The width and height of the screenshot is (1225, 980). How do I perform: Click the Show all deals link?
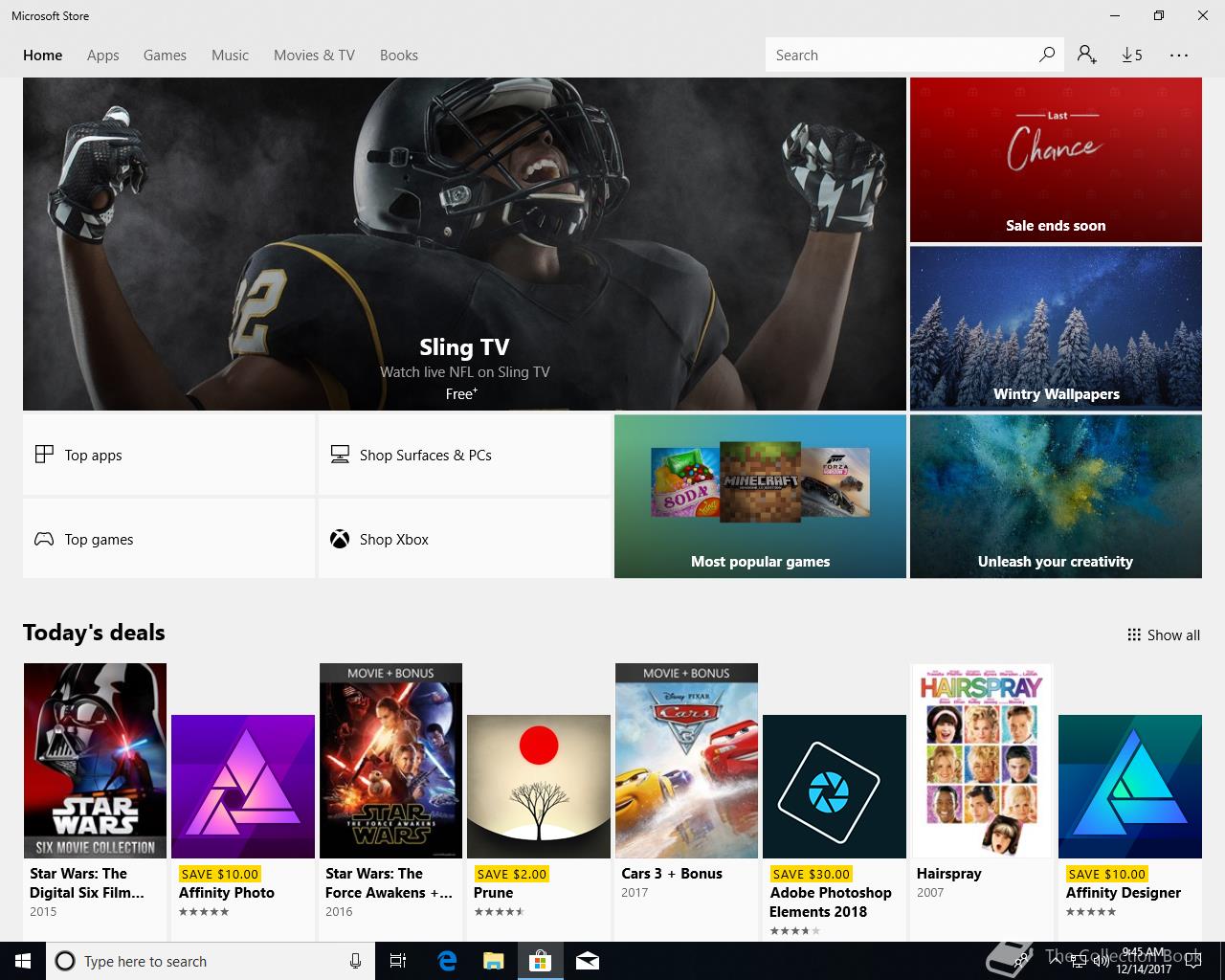[x=1164, y=635]
